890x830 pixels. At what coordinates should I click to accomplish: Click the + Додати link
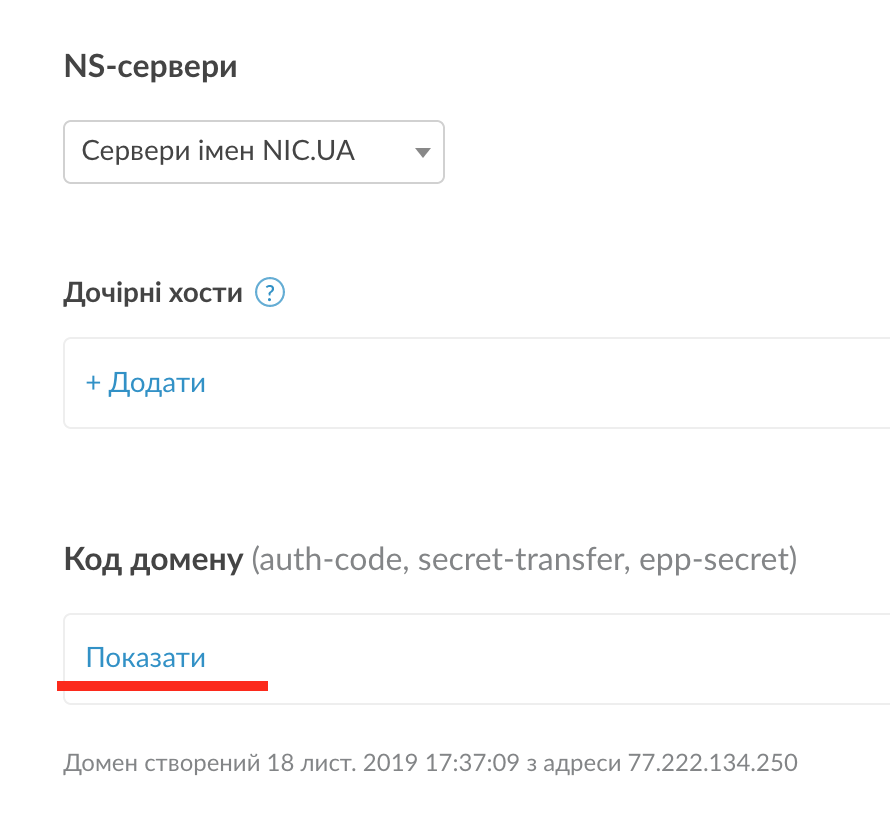146,383
